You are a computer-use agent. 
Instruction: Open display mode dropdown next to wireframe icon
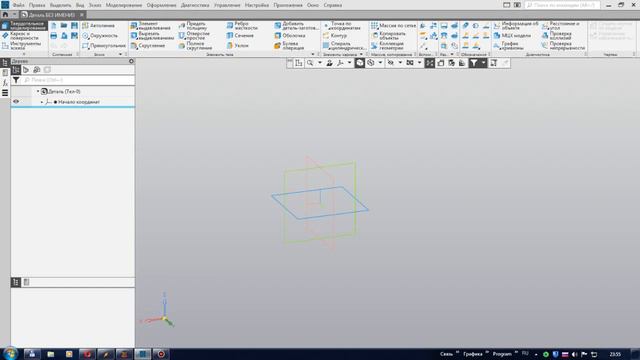[380, 63]
